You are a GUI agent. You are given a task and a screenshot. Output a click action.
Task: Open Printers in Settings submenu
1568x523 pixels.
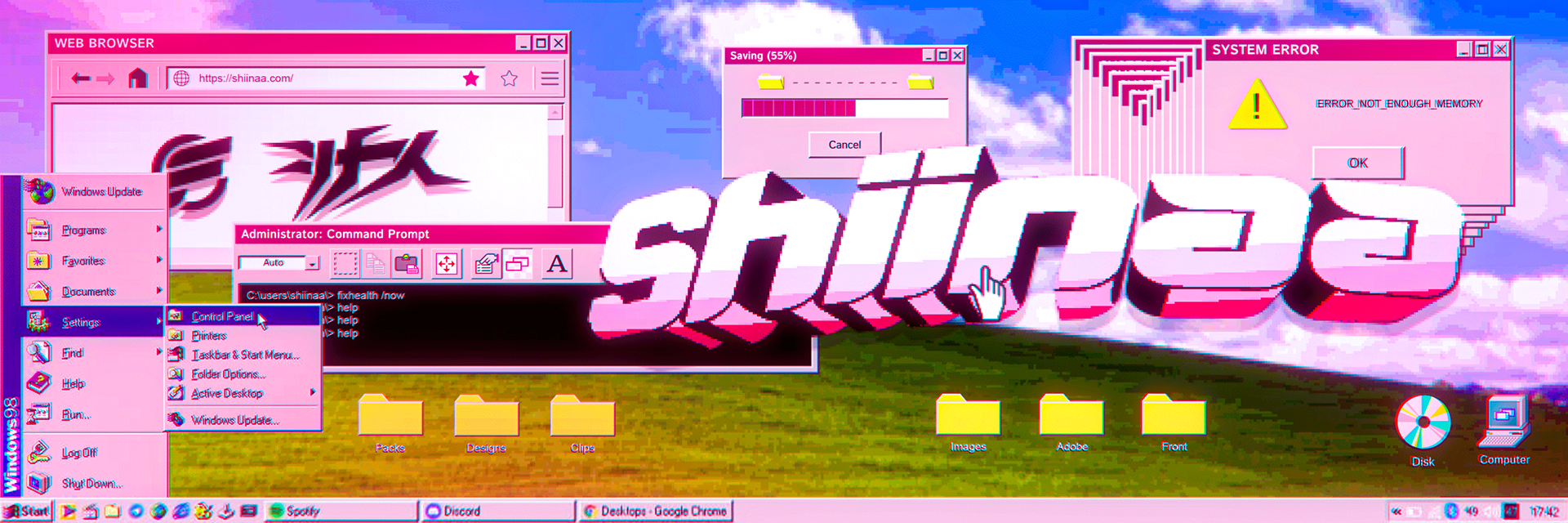coord(243,336)
